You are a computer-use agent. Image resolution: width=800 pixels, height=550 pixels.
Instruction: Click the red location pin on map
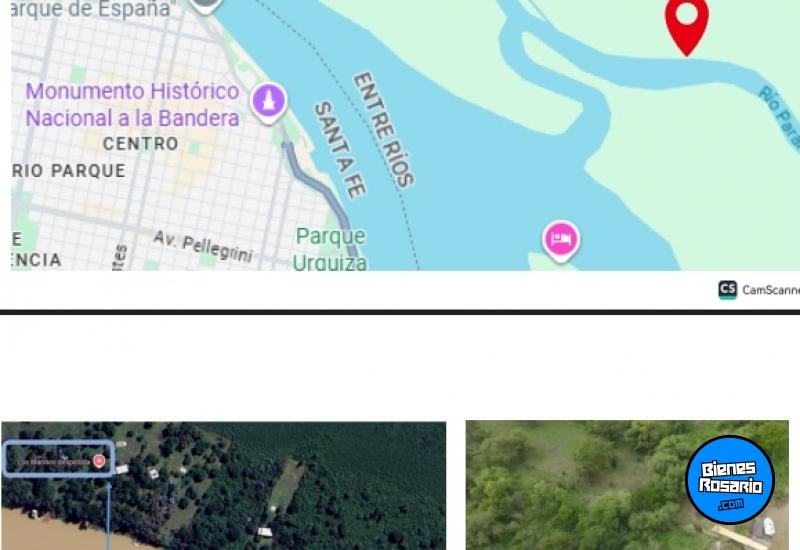(687, 24)
